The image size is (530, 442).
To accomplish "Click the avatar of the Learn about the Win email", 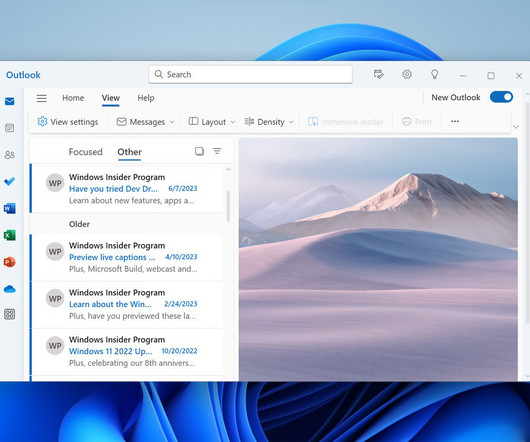I will (55, 298).
